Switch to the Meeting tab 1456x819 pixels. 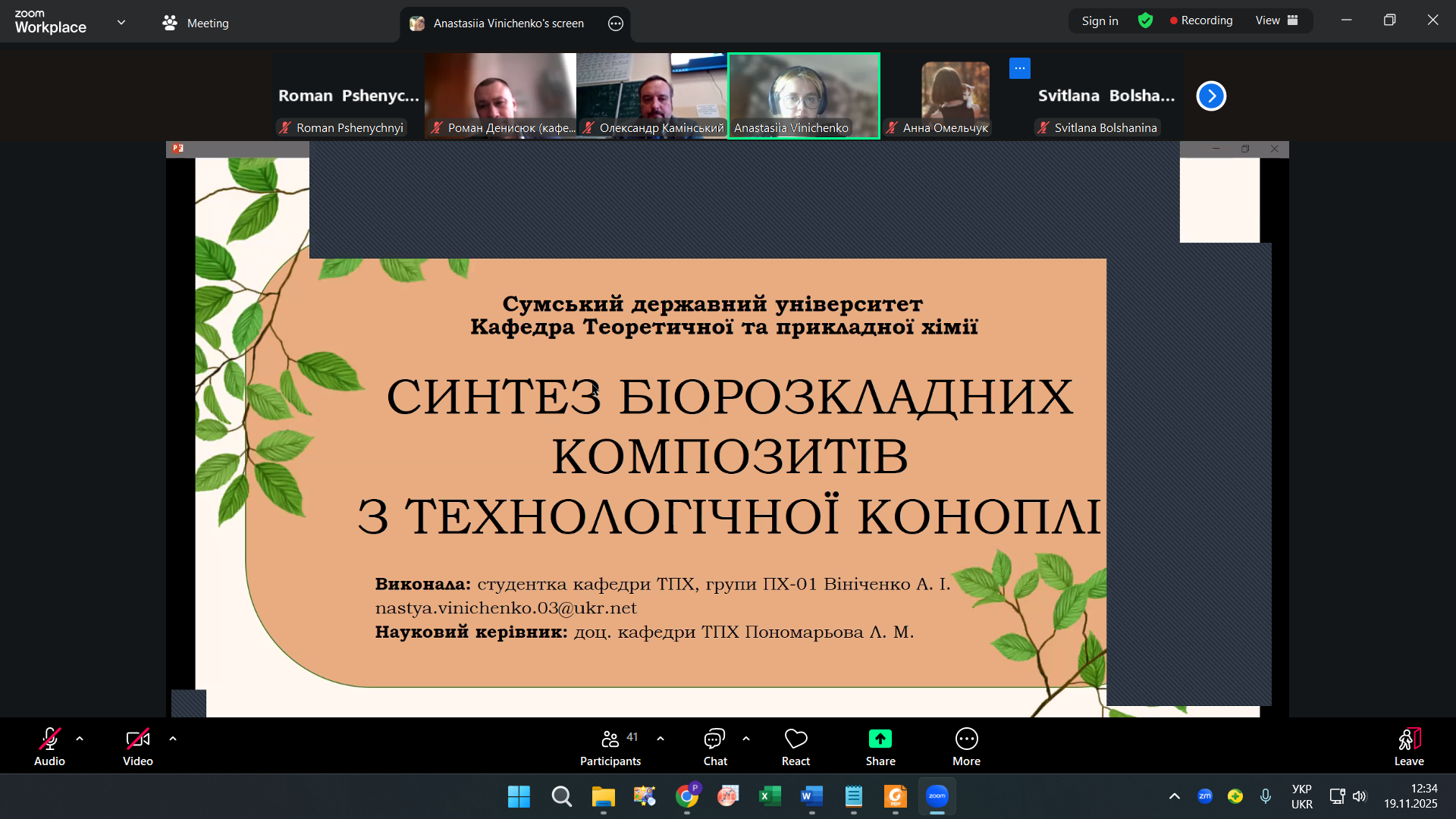click(196, 24)
